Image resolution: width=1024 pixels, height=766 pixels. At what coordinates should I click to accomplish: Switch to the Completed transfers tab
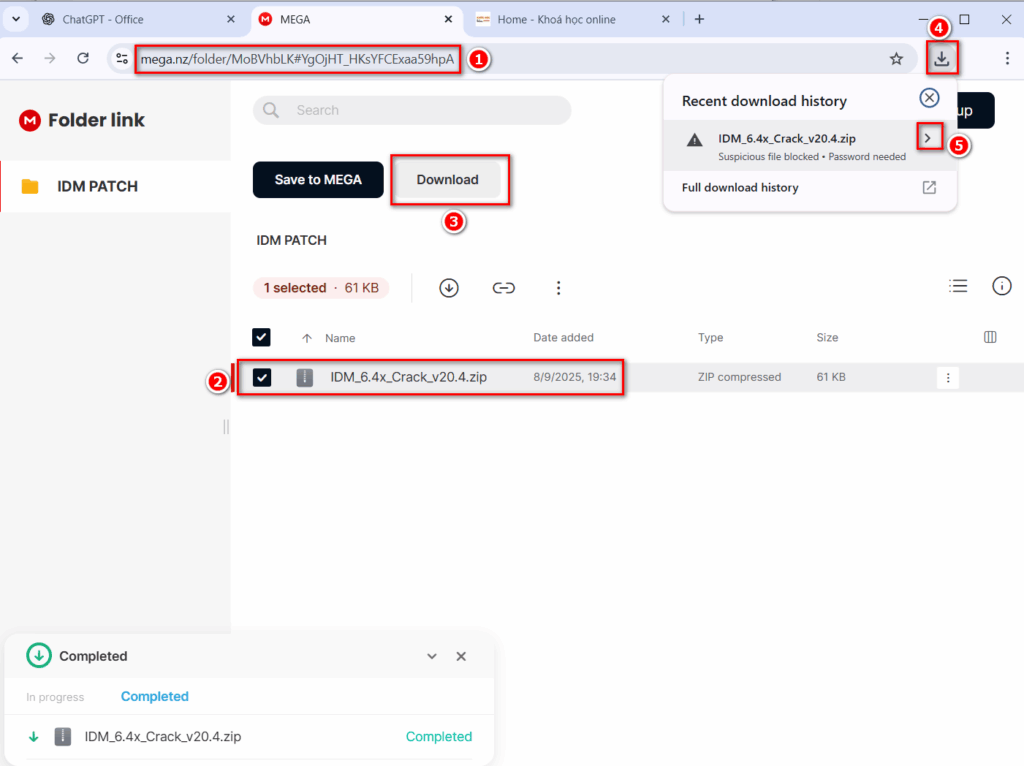[155, 697]
